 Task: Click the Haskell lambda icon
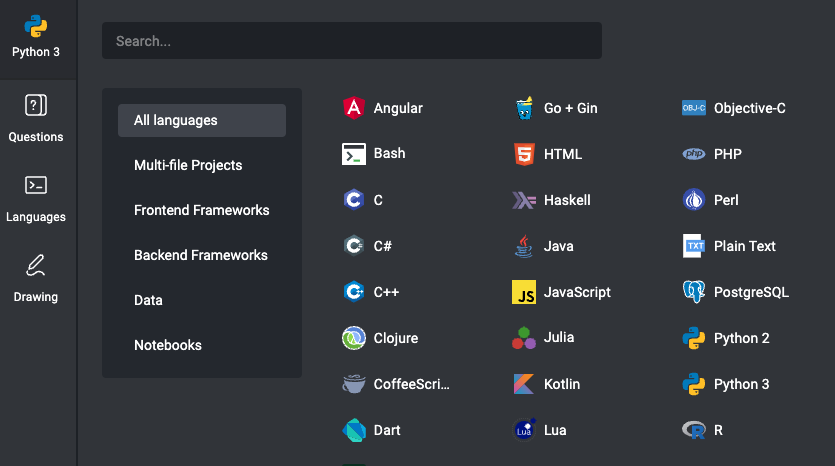523,200
